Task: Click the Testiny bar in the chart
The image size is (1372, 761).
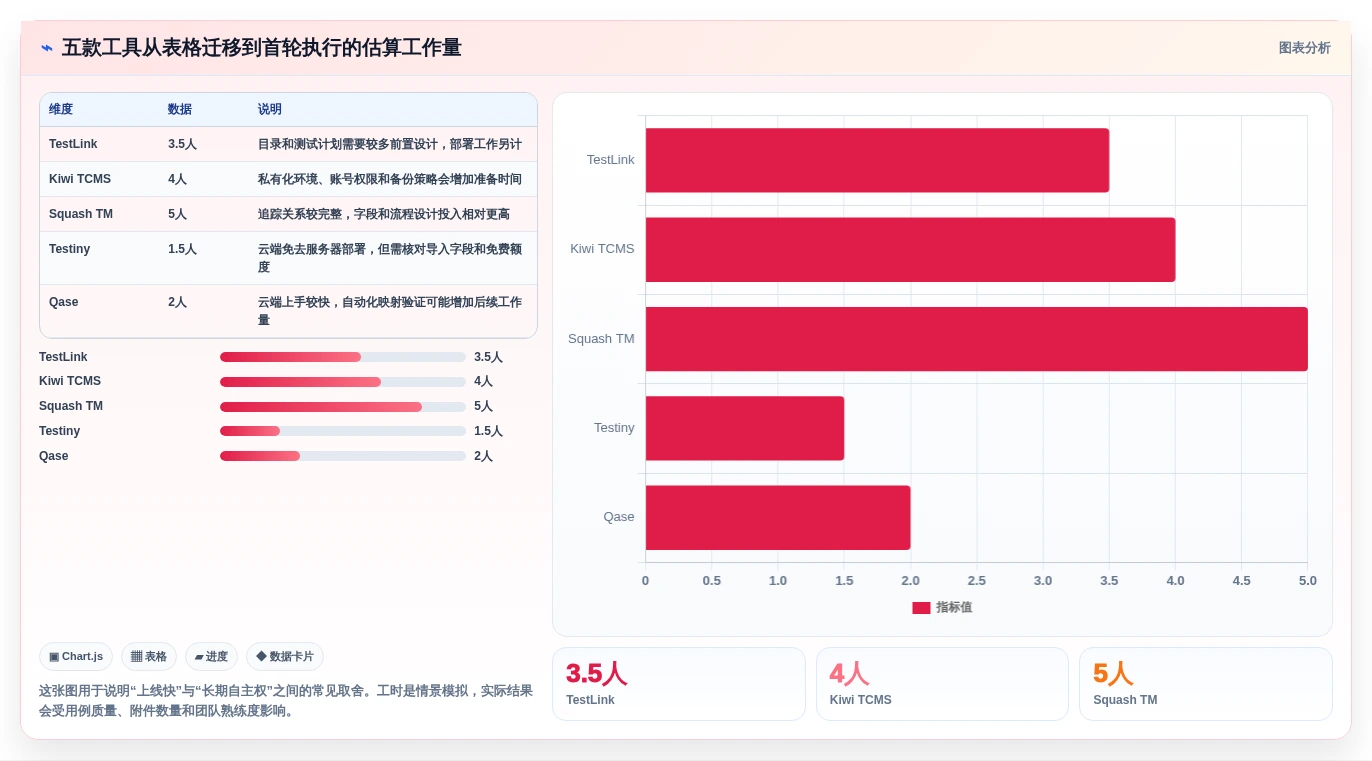Action: 745,428
